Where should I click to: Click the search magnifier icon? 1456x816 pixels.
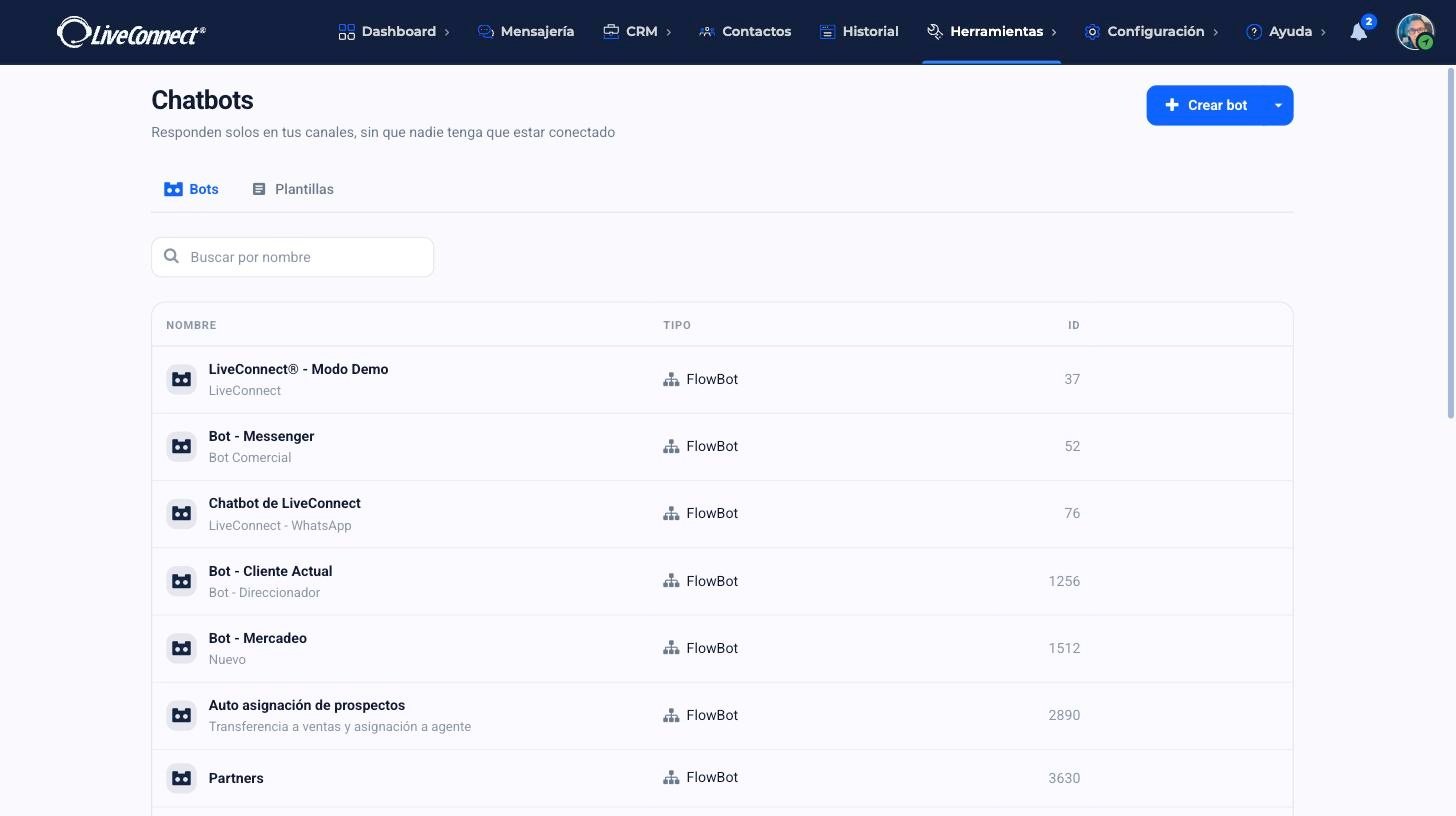(171, 257)
